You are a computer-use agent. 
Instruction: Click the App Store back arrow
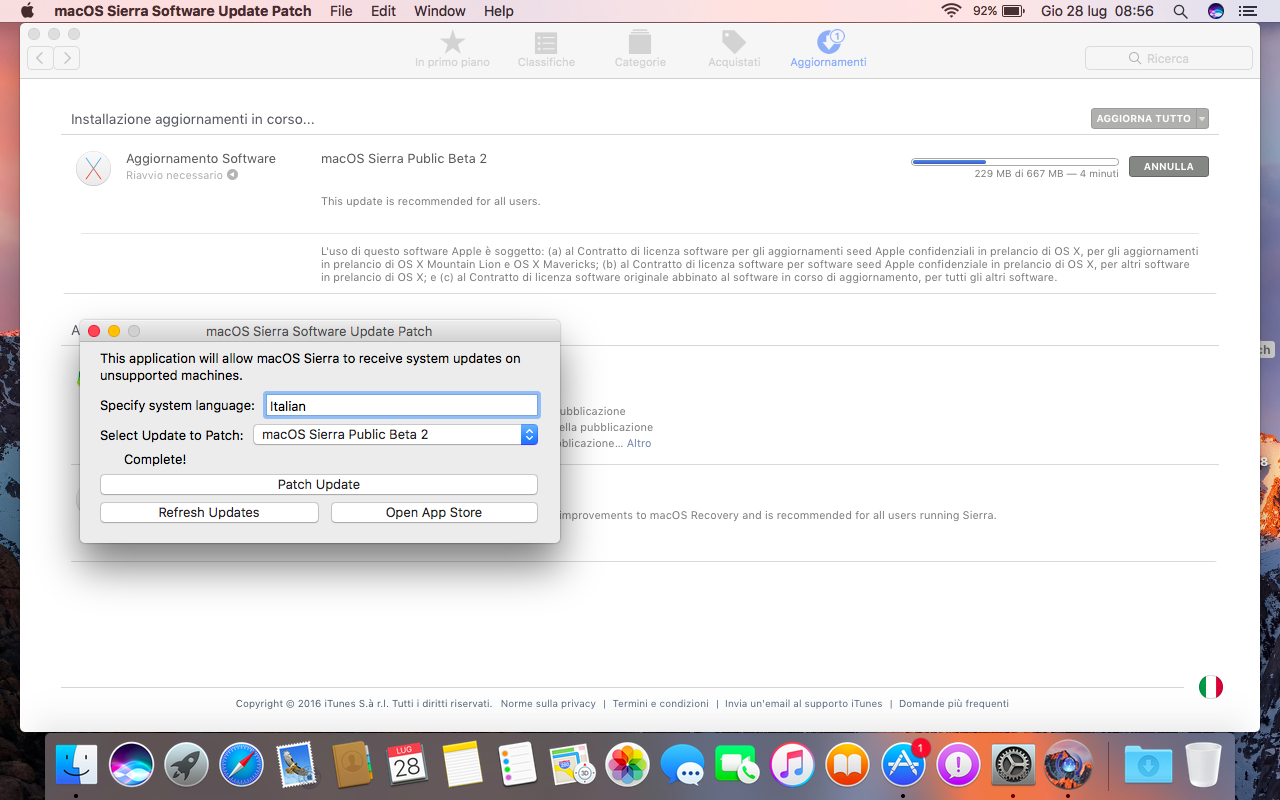click(40, 58)
